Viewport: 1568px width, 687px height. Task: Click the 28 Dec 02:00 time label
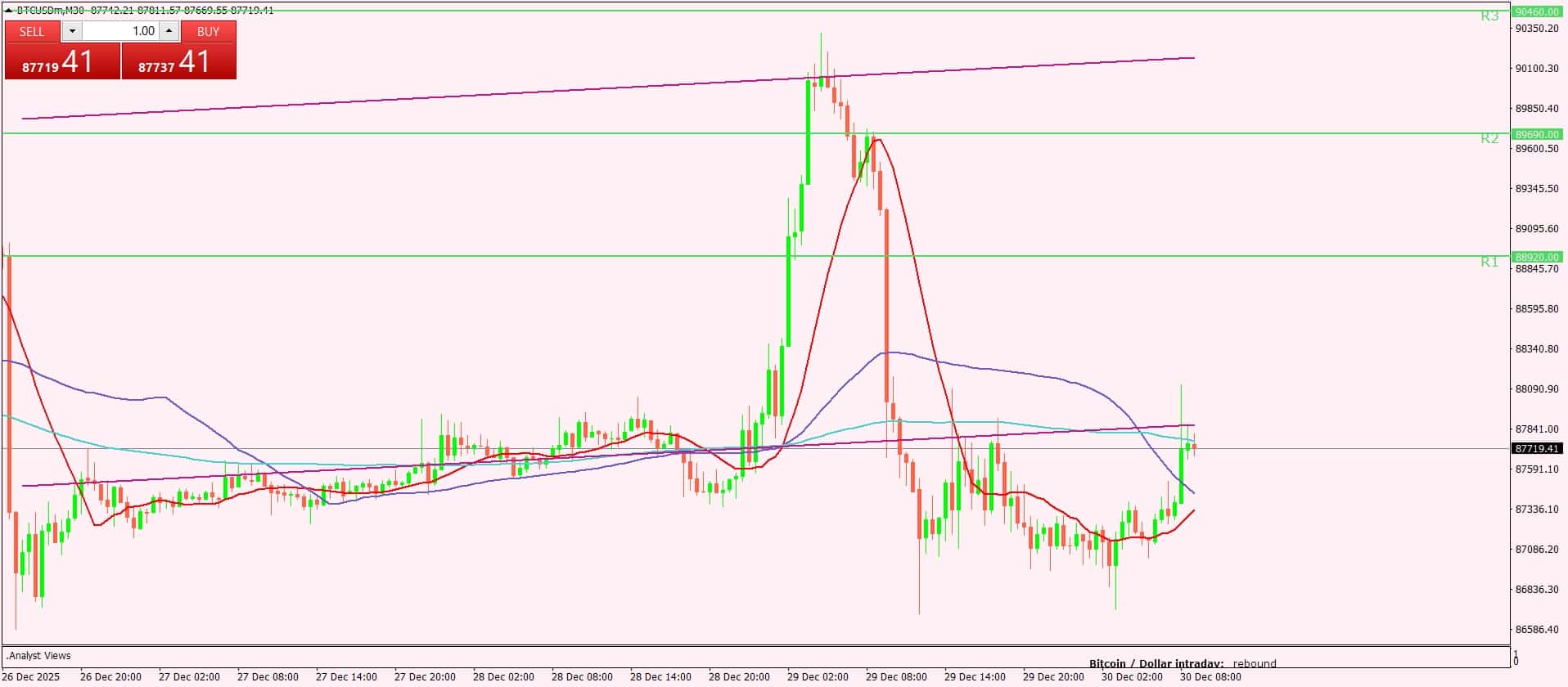click(503, 676)
